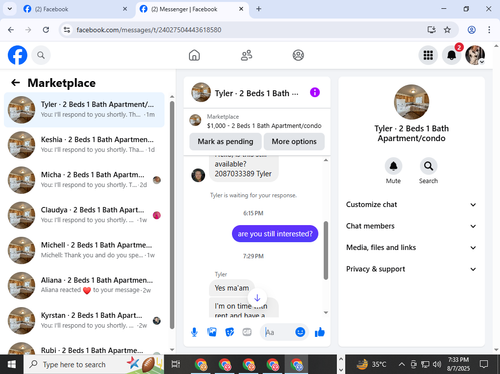Screen dimensions: 500x374
Task: Click the back arrow beside Marketplace
Action: [x=16, y=82]
